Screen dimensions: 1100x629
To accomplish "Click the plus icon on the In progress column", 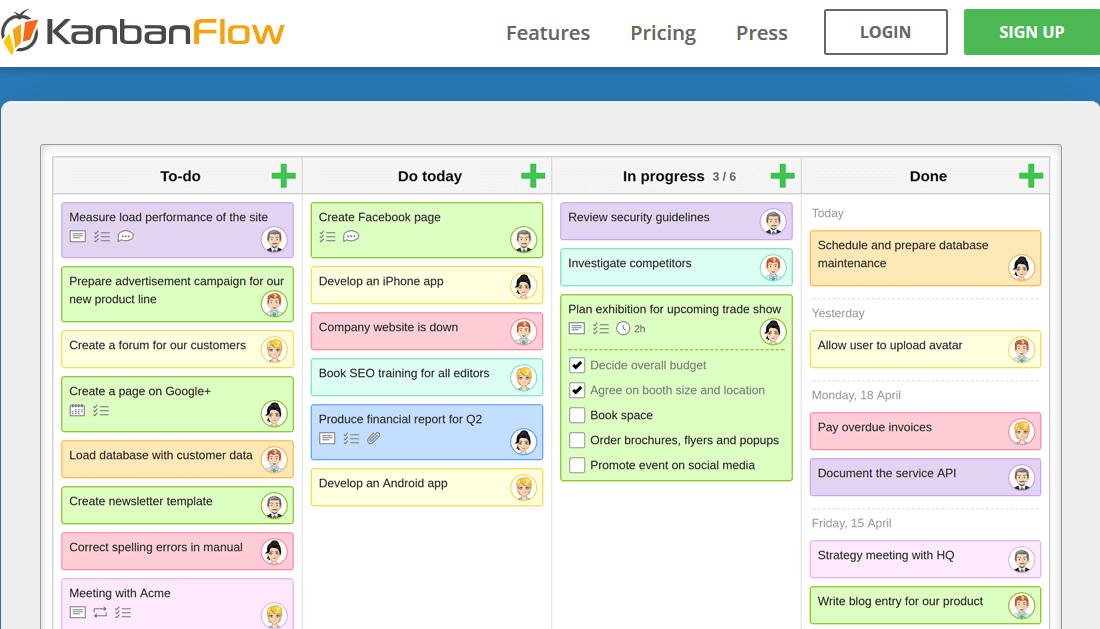I will [x=782, y=176].
